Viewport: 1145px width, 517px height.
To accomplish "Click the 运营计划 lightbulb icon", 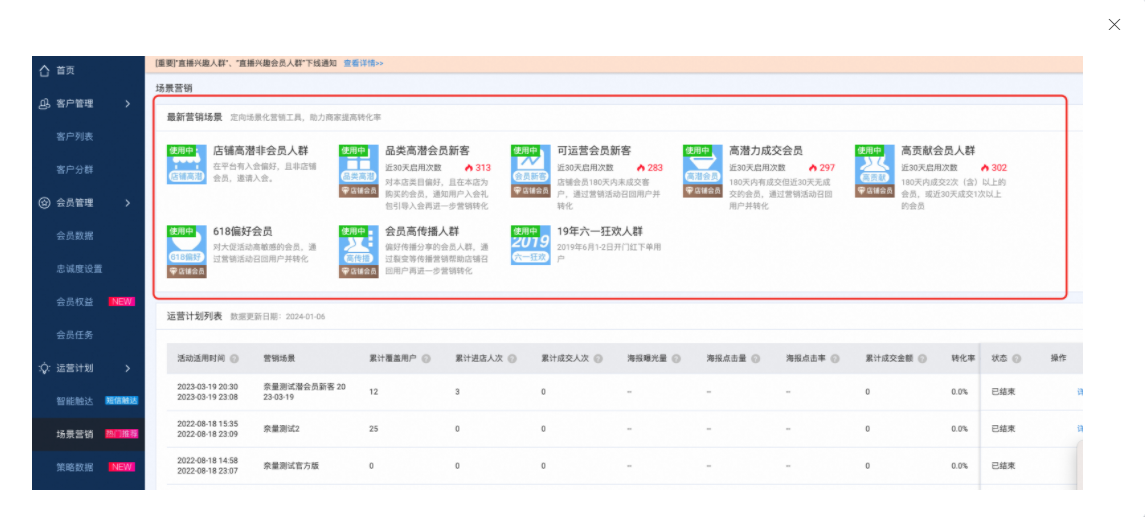I will 45,368.
